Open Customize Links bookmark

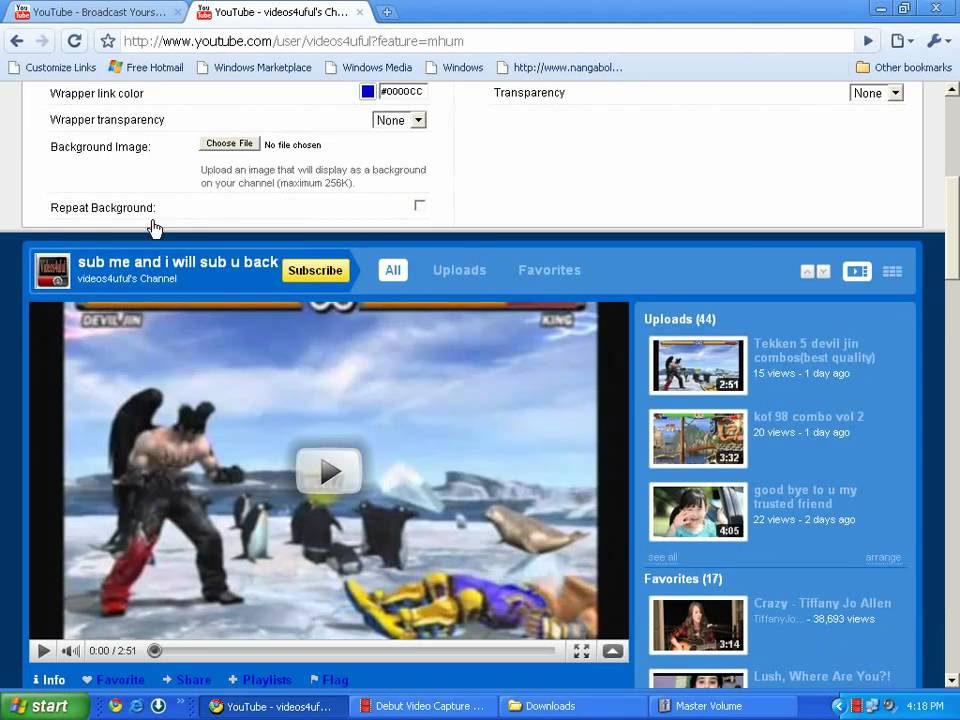tap(53, 67)
